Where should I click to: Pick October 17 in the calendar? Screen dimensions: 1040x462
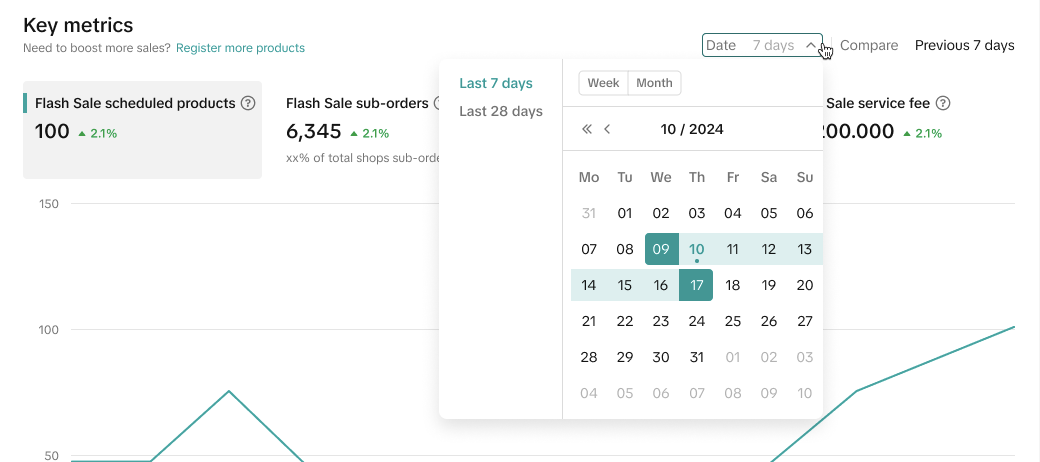[696, 285]
